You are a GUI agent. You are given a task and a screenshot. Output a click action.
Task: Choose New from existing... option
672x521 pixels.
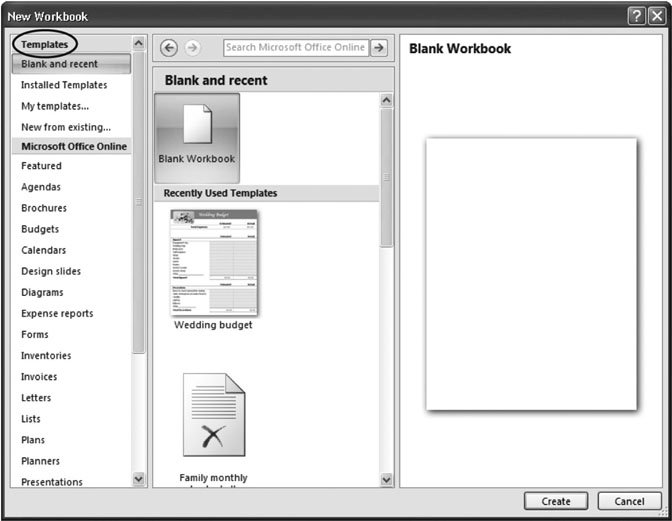tap(66, 127)
